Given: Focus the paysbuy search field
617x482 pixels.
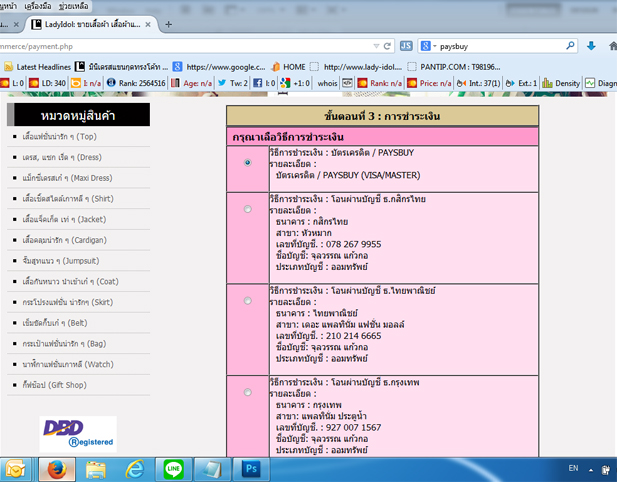Looking at the screenshot, I should point(500,46).
